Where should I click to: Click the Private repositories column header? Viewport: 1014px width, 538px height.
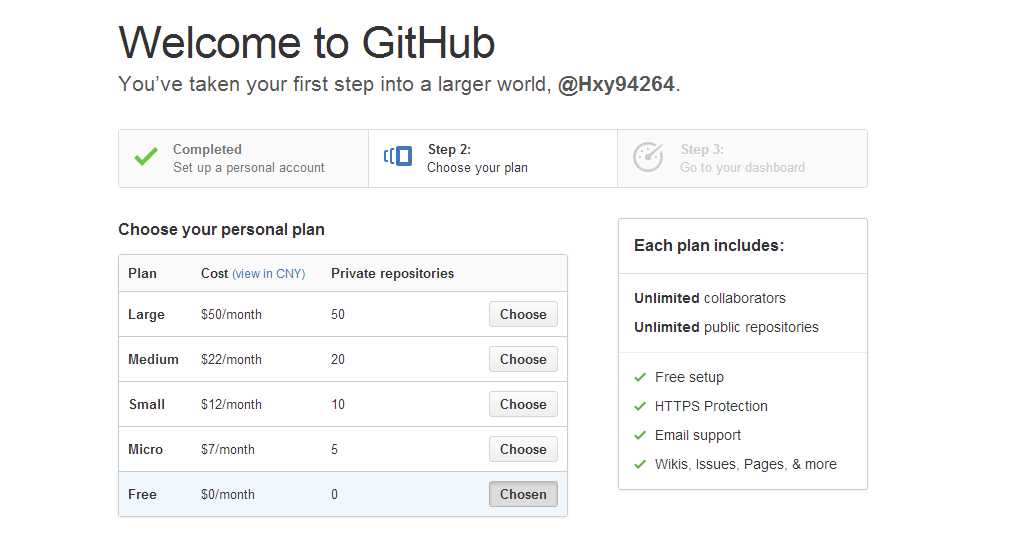(x=393, y=274)
